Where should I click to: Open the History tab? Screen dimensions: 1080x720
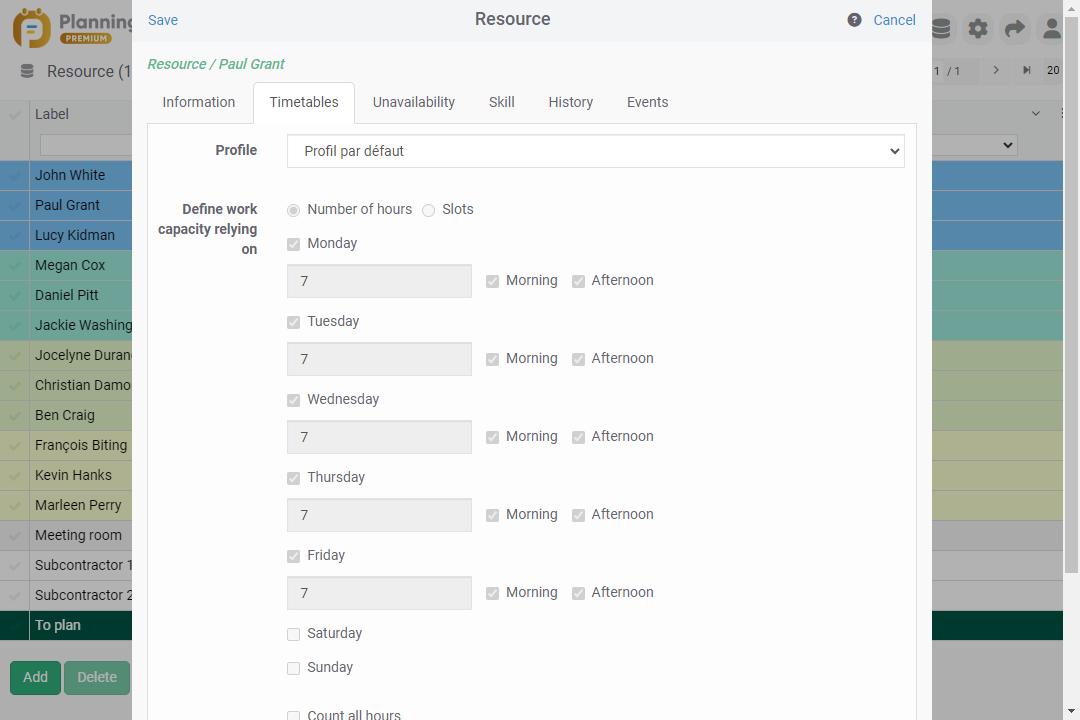coord(570,103)
